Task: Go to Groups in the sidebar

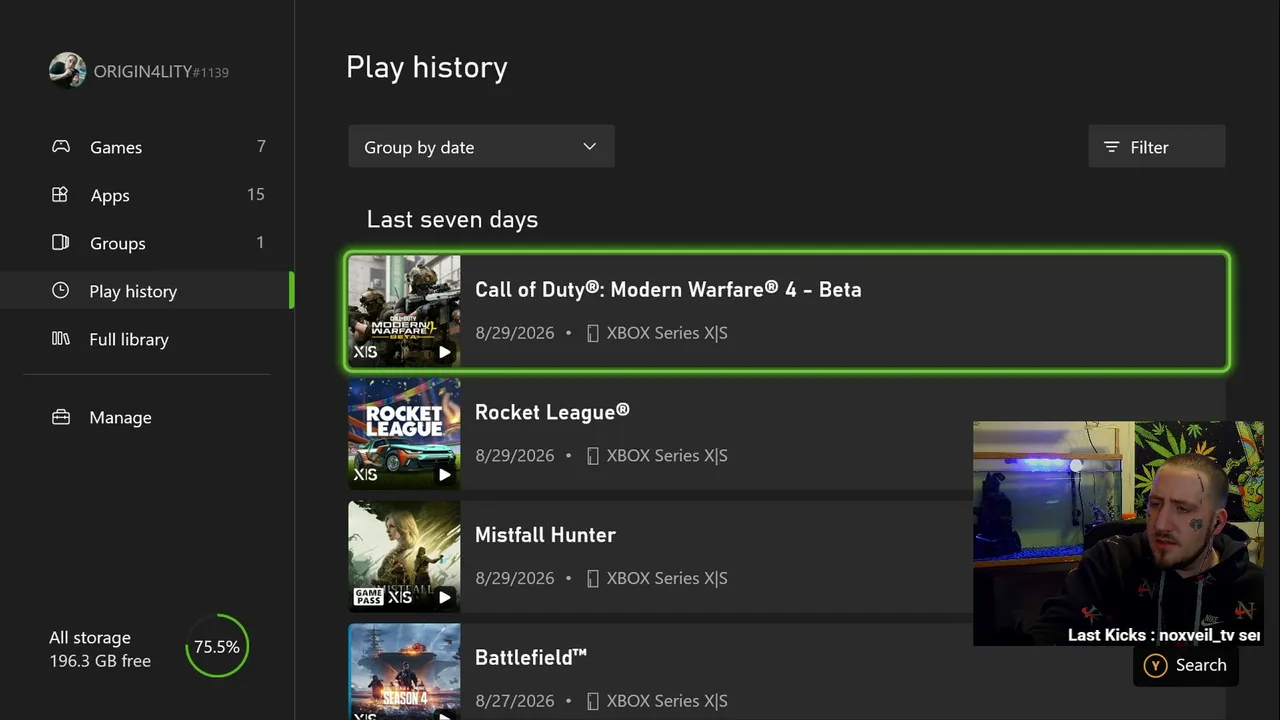Action: tap(147, 243)
